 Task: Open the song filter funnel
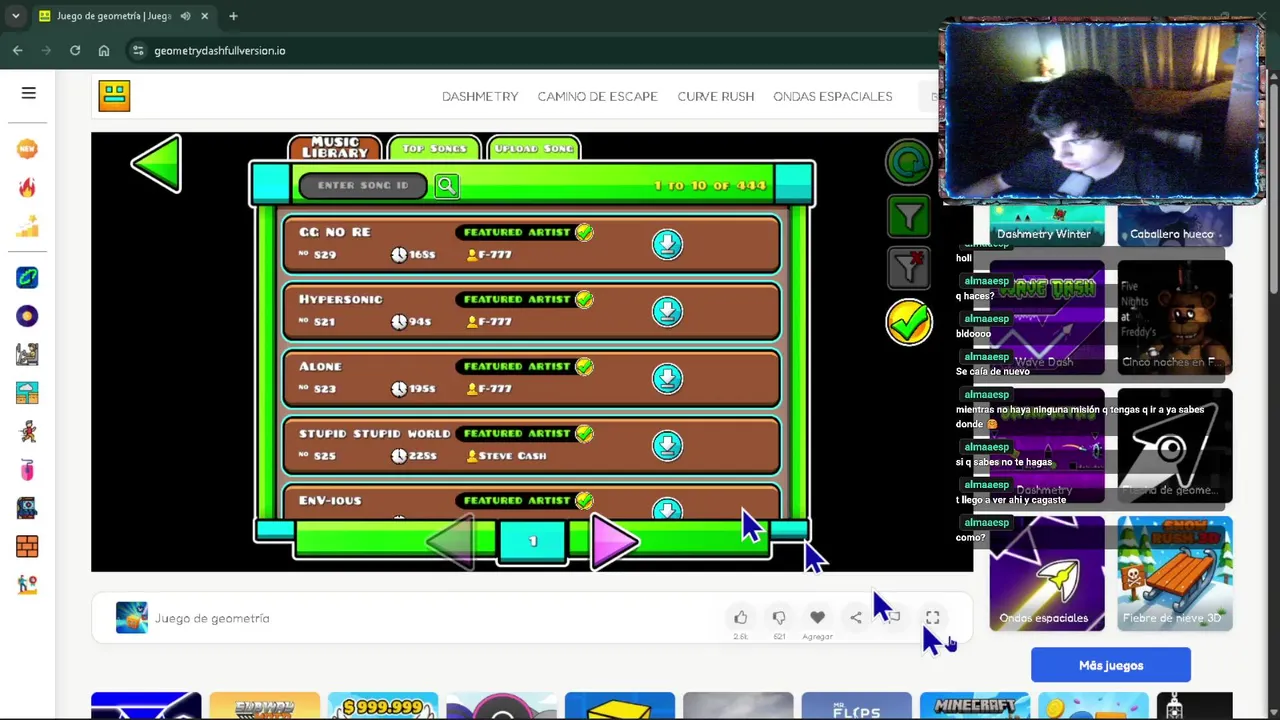coord(908,217)
